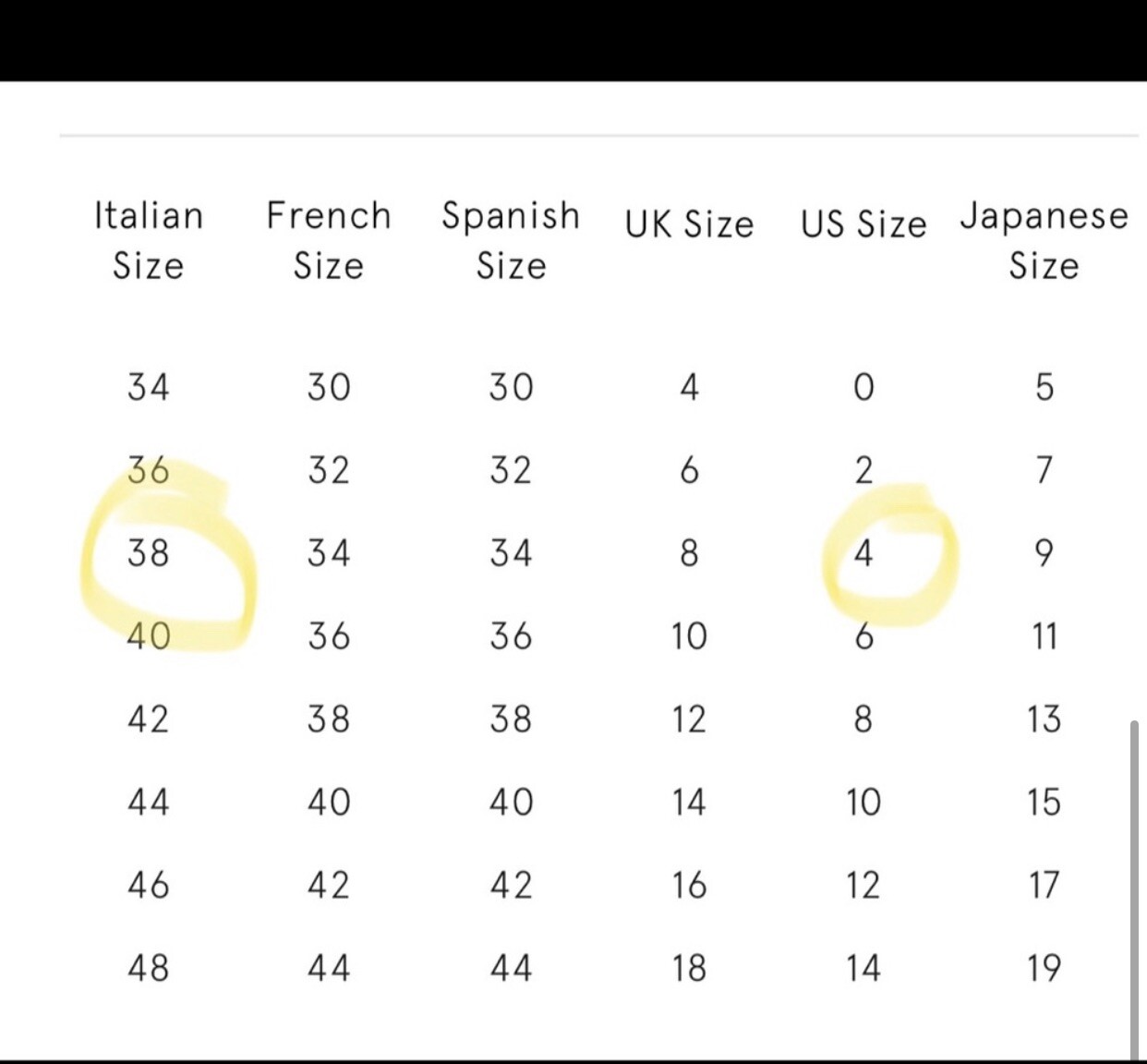Select circled US size 4
The image size is (1147, 1064).
point(863,553)
